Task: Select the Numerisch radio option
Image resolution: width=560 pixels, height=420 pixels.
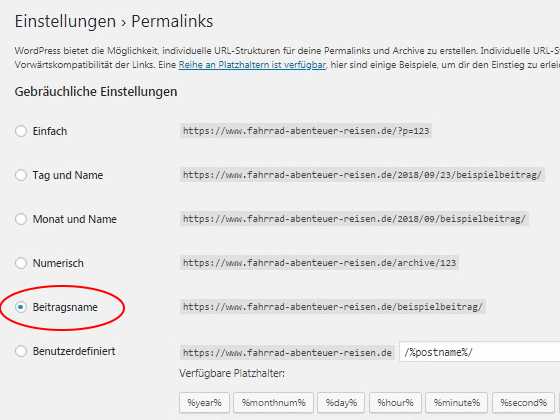Action: click(x=21, y=263)
